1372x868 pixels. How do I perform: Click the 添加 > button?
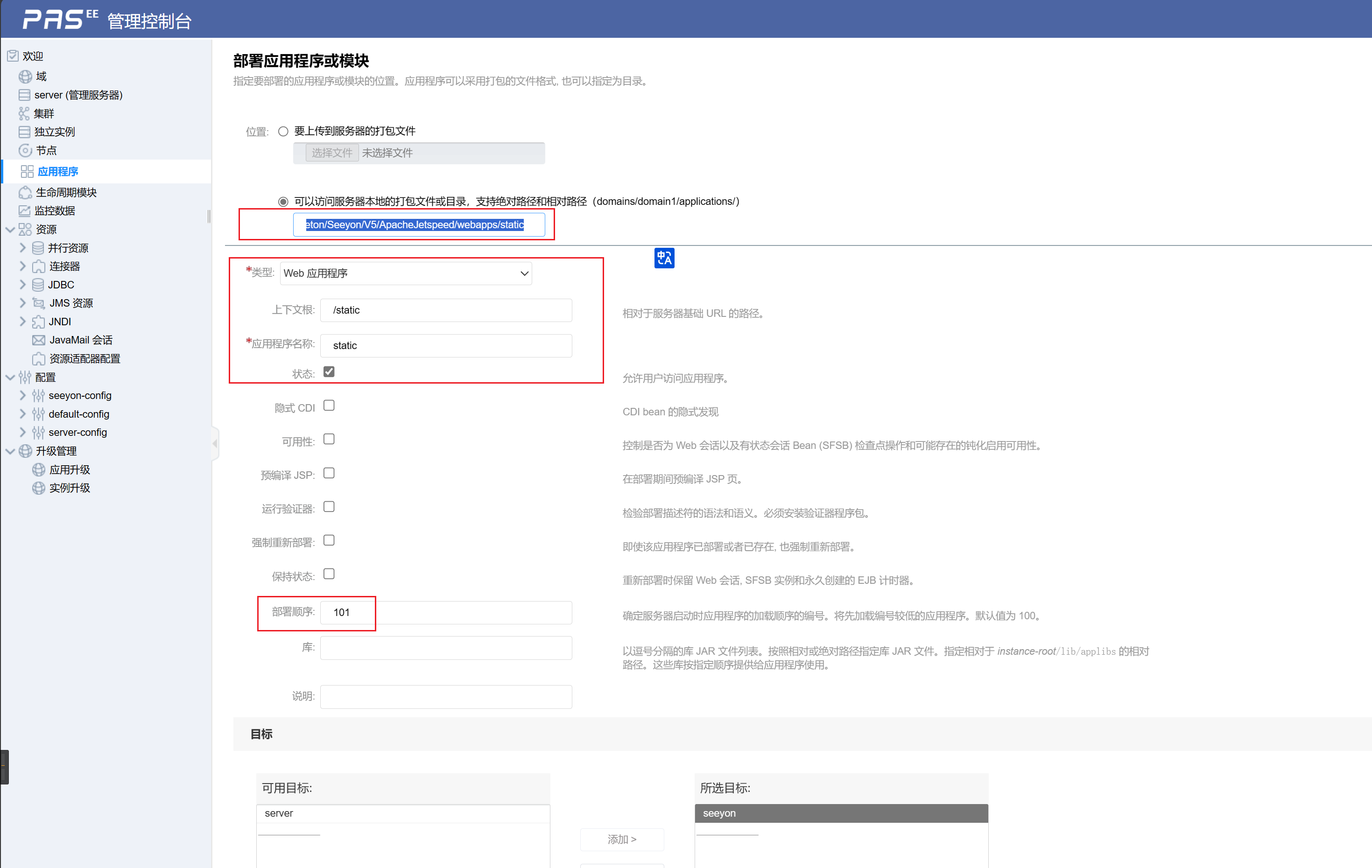click(x=622, y=839)
